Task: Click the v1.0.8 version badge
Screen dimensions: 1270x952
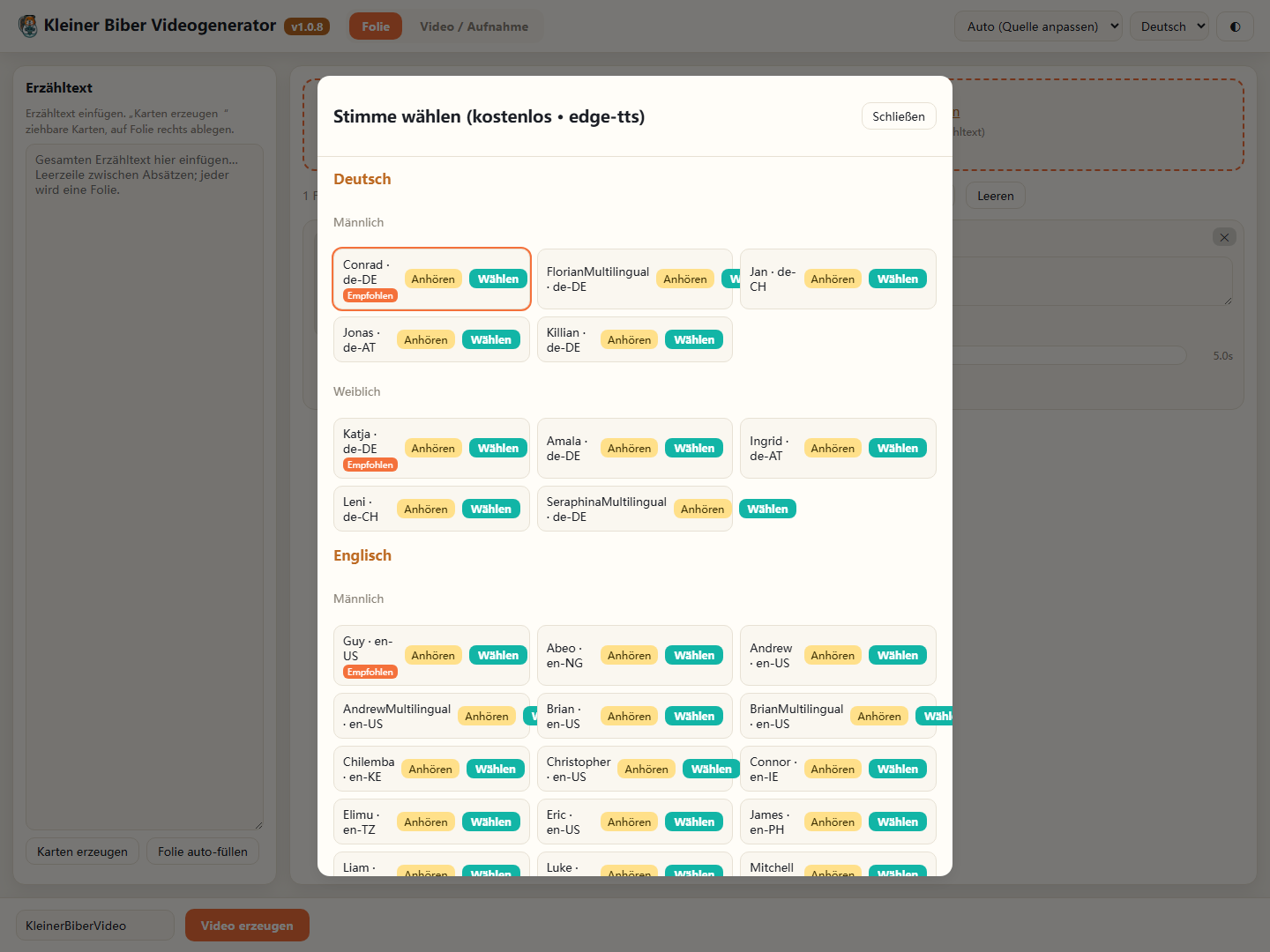Action: (307, 27)
